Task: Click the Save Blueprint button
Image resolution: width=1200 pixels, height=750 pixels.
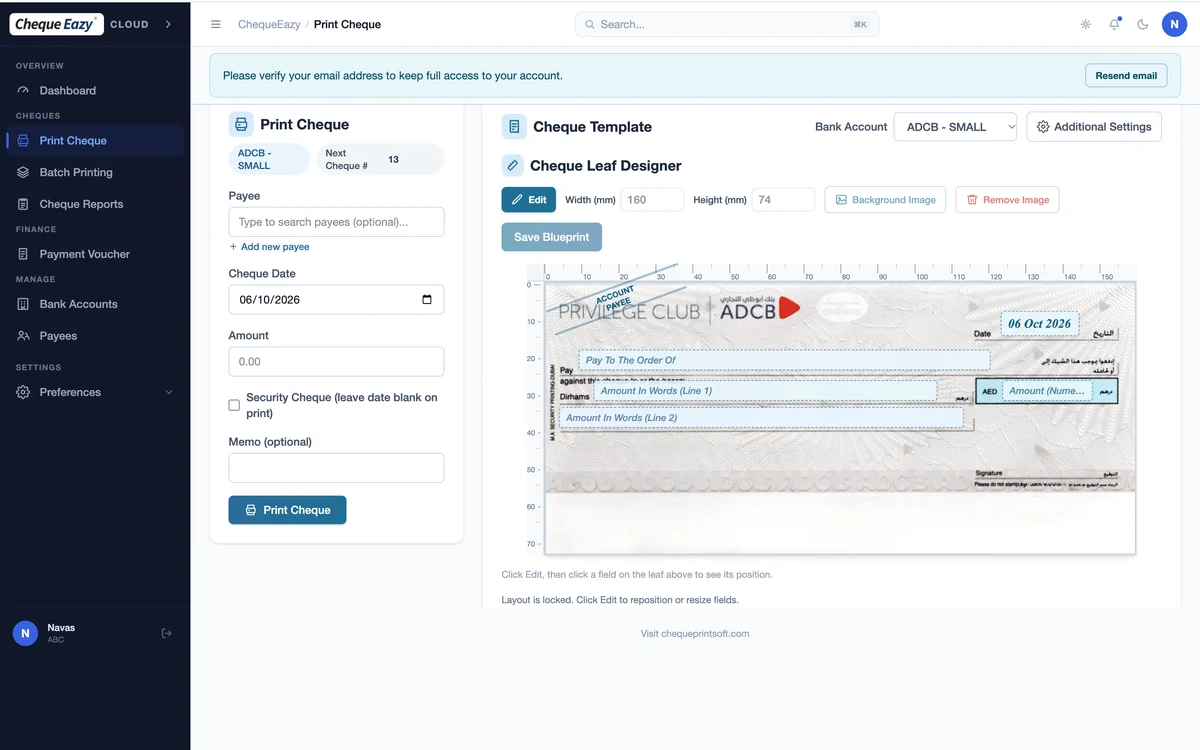Action: tap(552, 237)
